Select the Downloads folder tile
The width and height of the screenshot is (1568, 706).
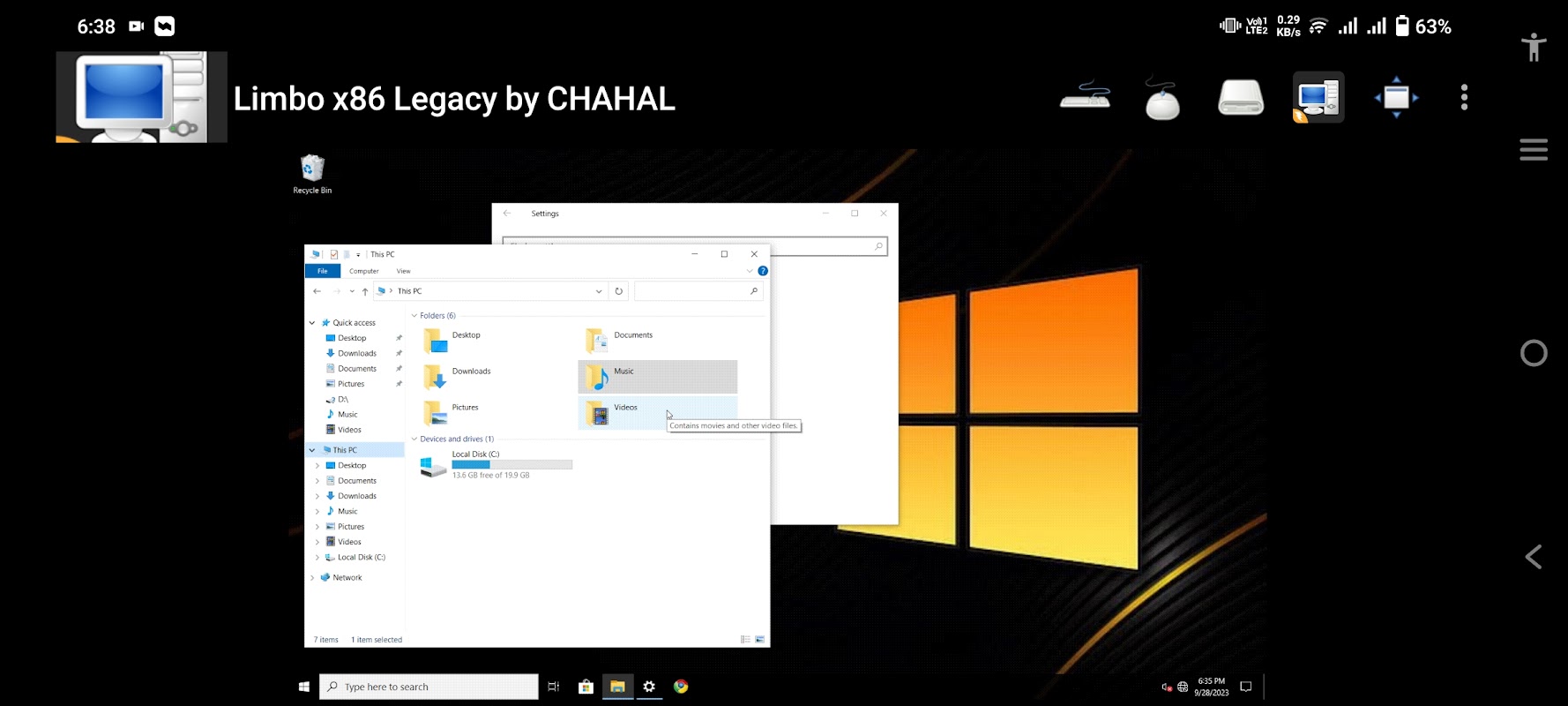[497, 377]
